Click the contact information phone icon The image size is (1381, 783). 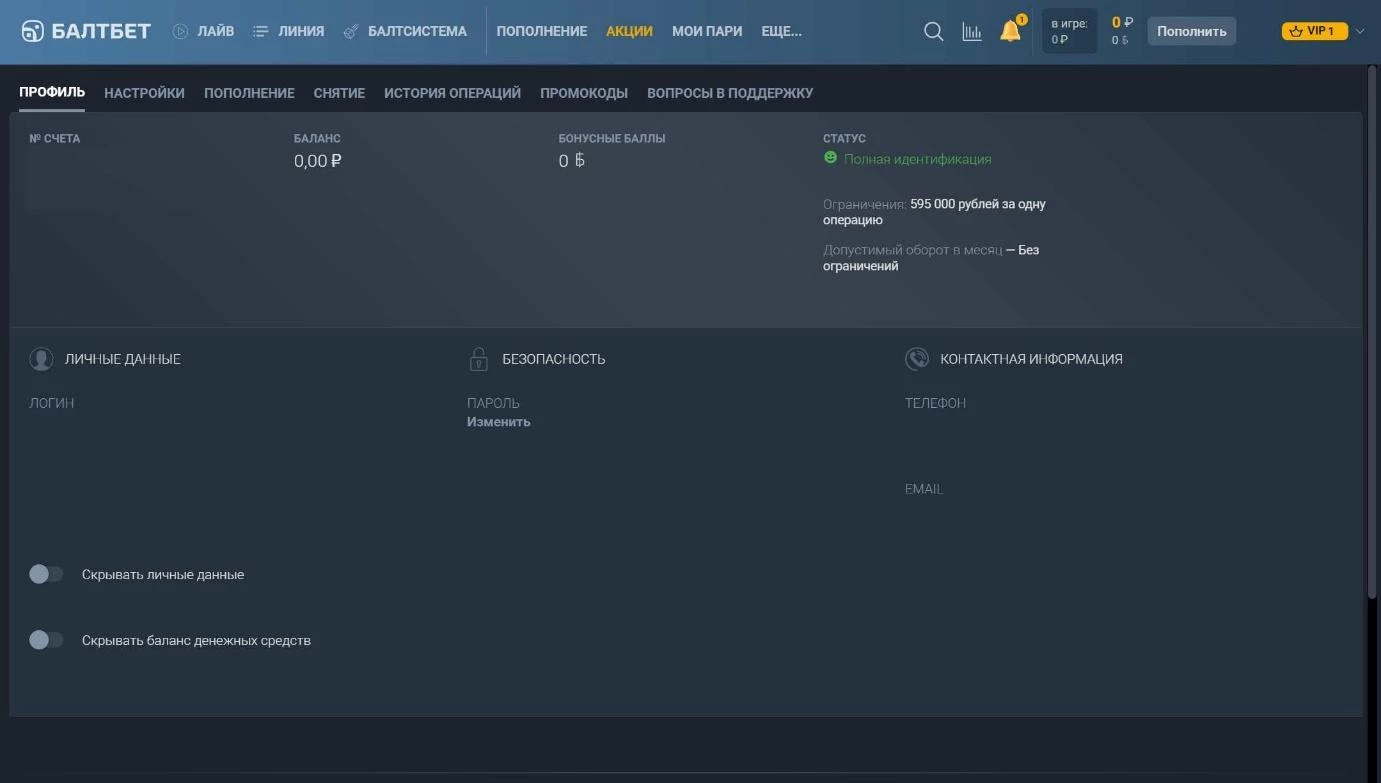click(x=916, y=359)
